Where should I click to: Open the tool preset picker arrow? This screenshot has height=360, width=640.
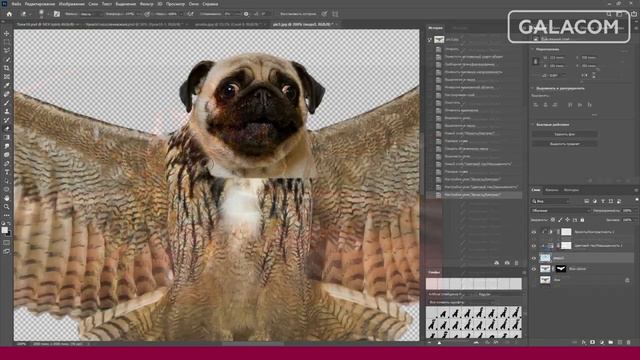click(x=30, y=14)
